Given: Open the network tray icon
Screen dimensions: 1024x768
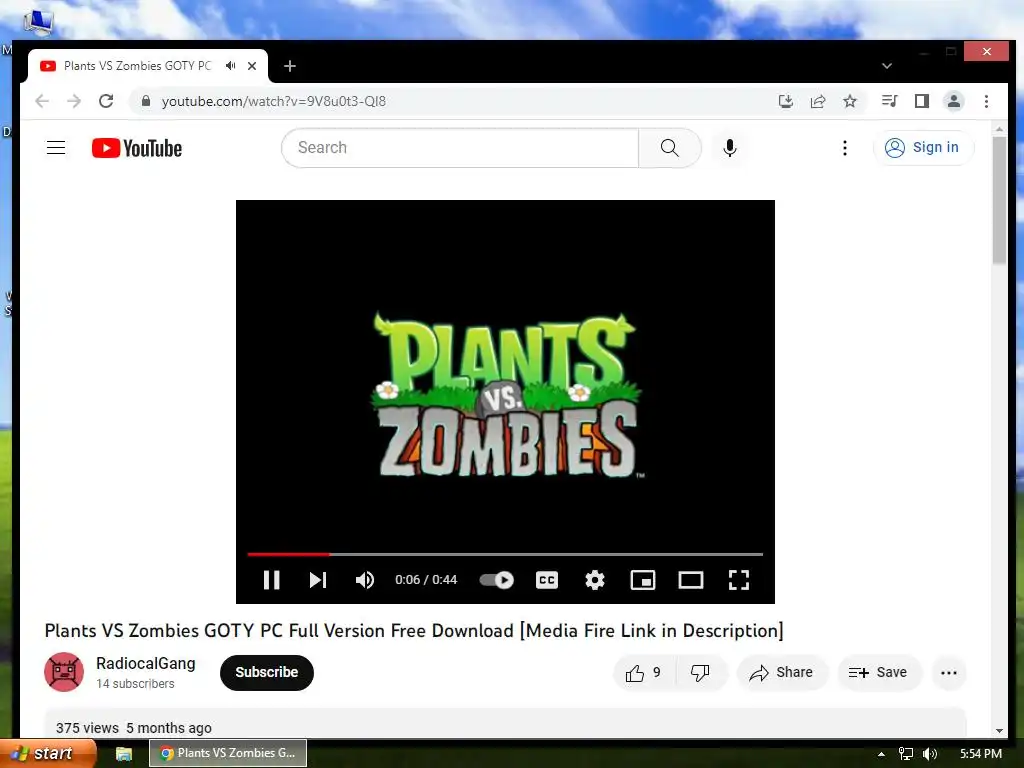Looking at the screenshot, I should (905, 754).
